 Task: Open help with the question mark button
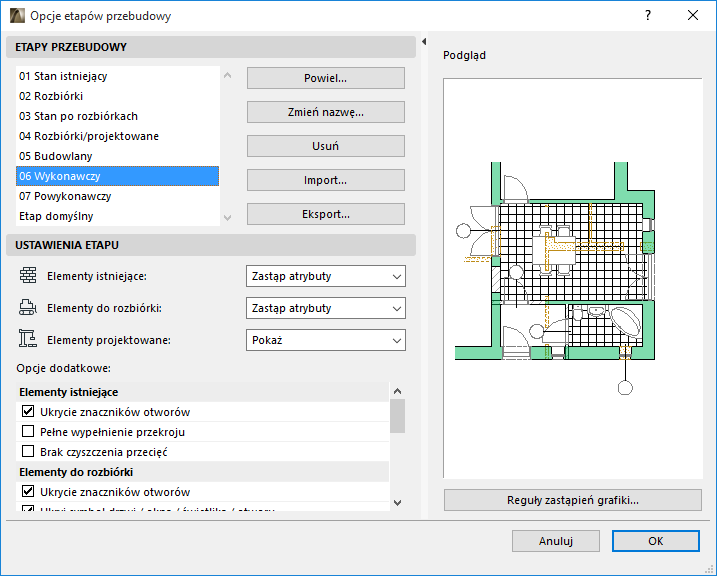pos(647,16)
